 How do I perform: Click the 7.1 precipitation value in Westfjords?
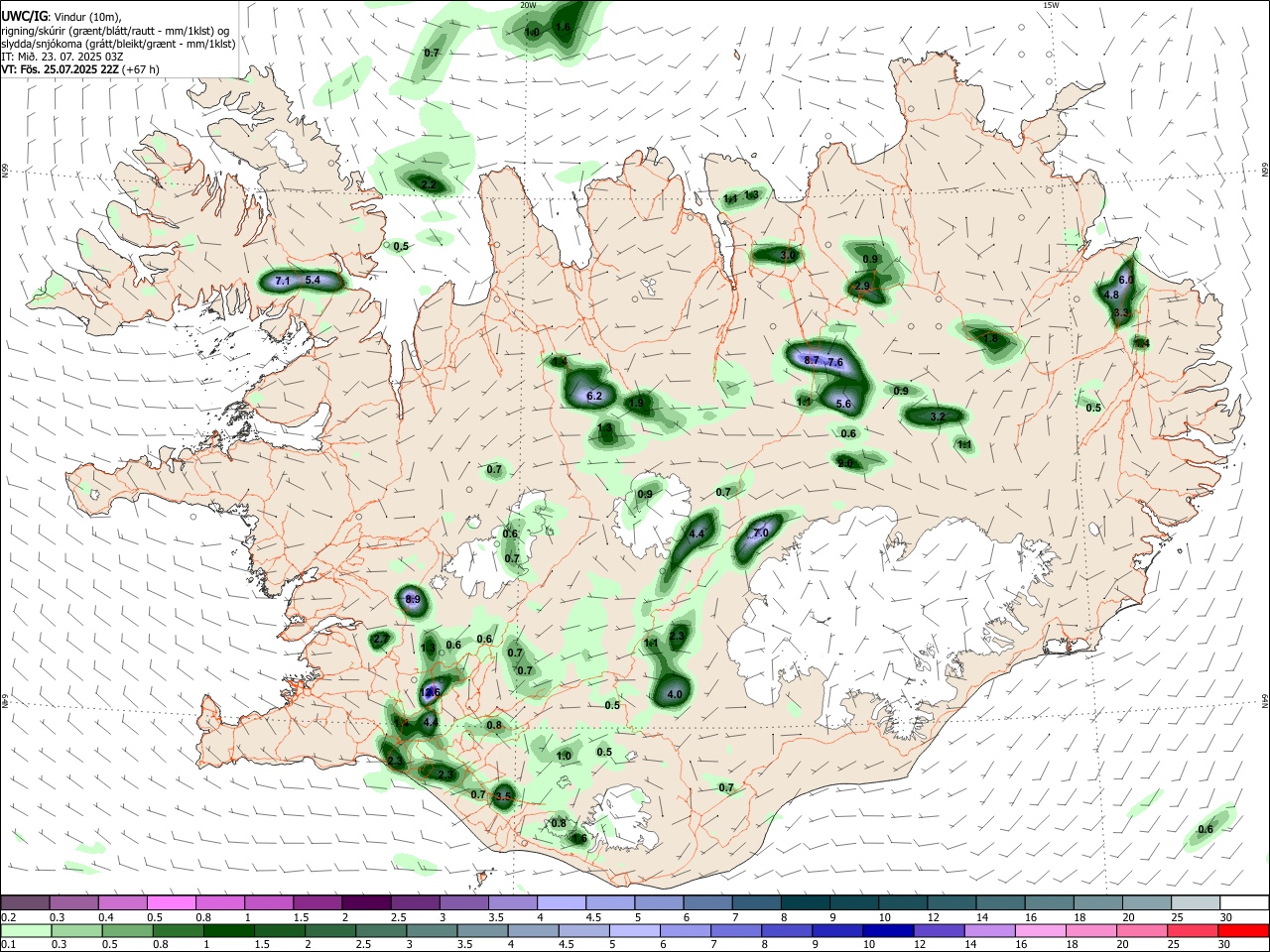point(282,282)
